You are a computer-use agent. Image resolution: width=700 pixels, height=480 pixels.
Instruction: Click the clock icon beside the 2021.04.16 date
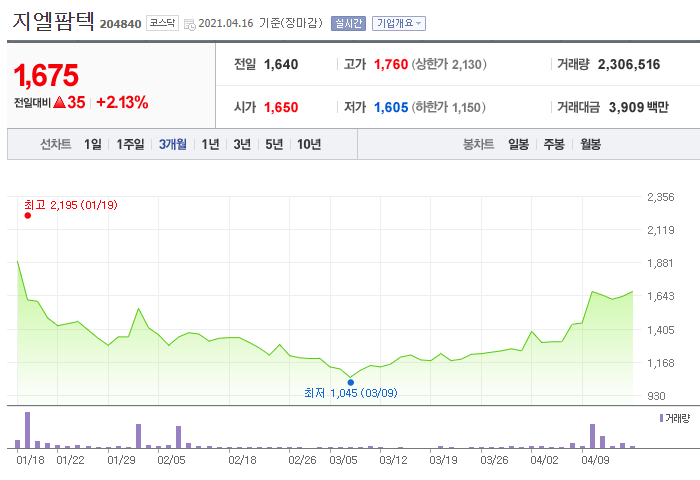point(190,25)
